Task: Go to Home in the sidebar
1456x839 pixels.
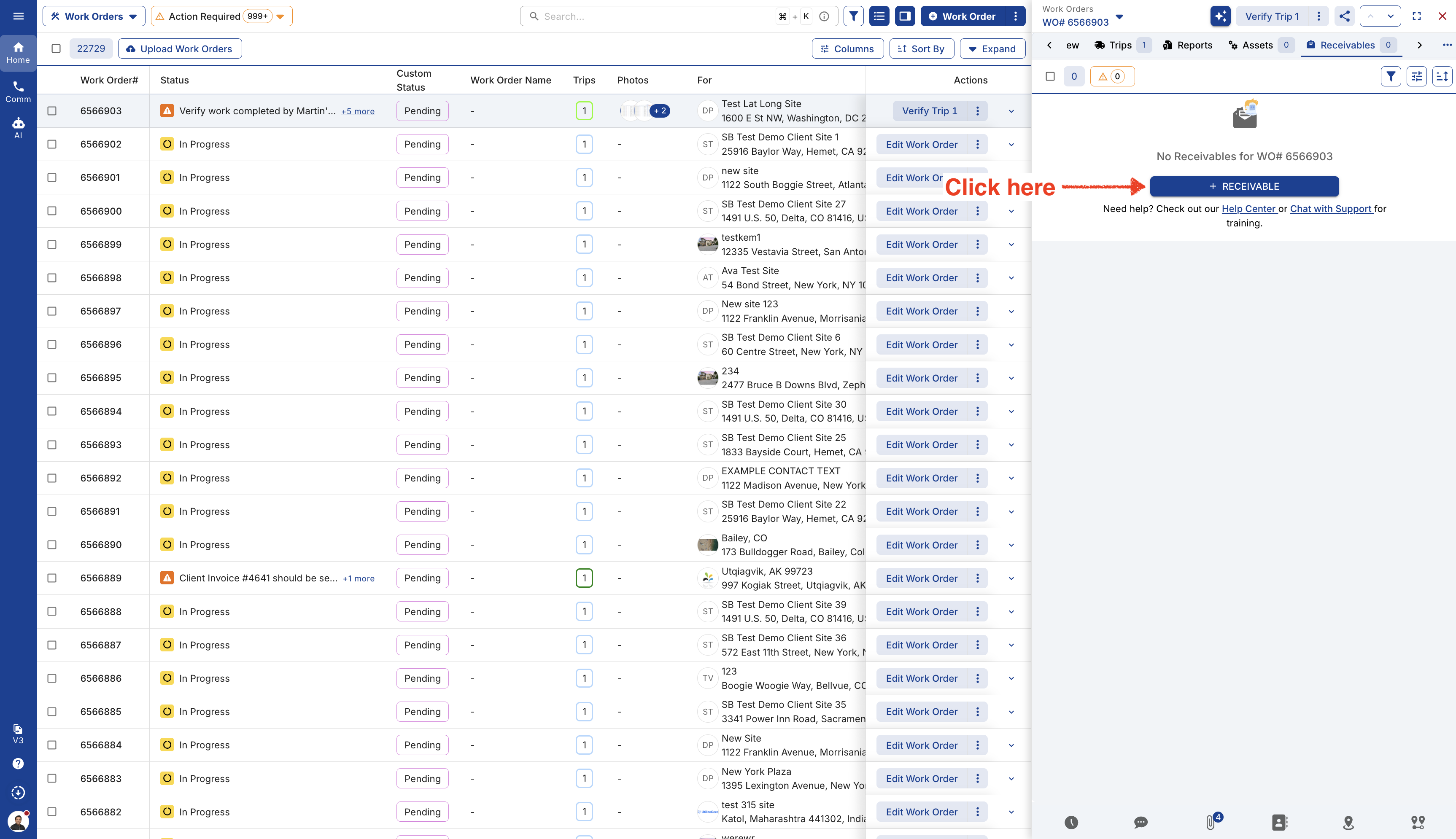Action: (19, 53)
